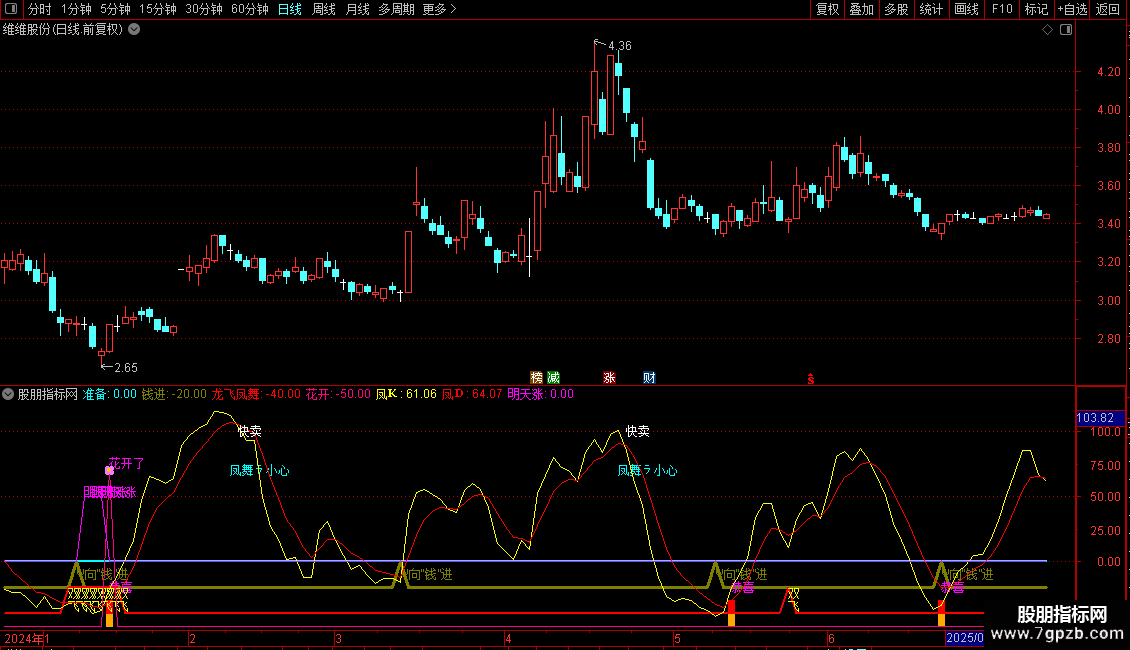
Task: Click the first 凤舞小心 warning label
Action: [x=259, y=471]
